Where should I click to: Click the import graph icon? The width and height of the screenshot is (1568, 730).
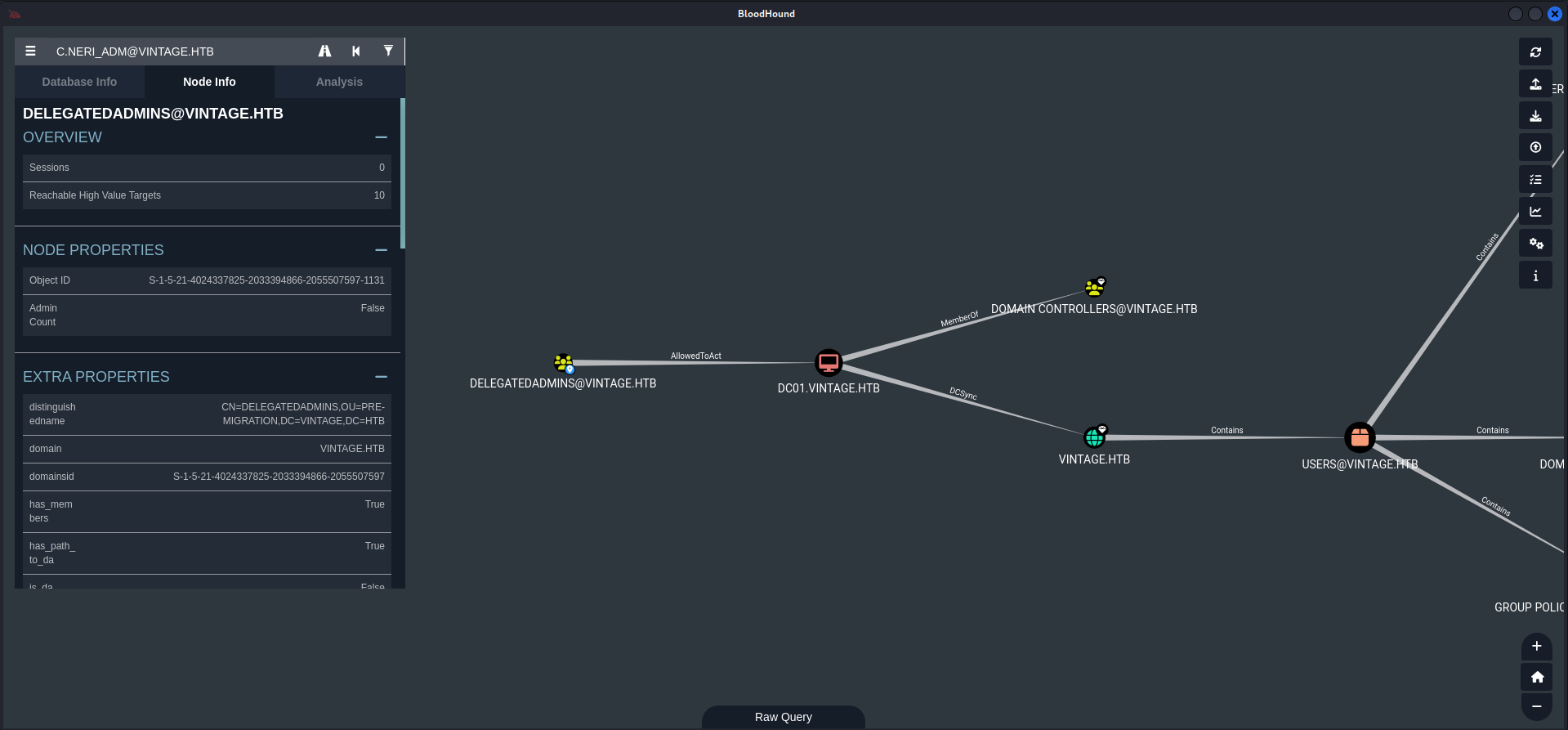pyautogui.click(x=1535, y=115)
